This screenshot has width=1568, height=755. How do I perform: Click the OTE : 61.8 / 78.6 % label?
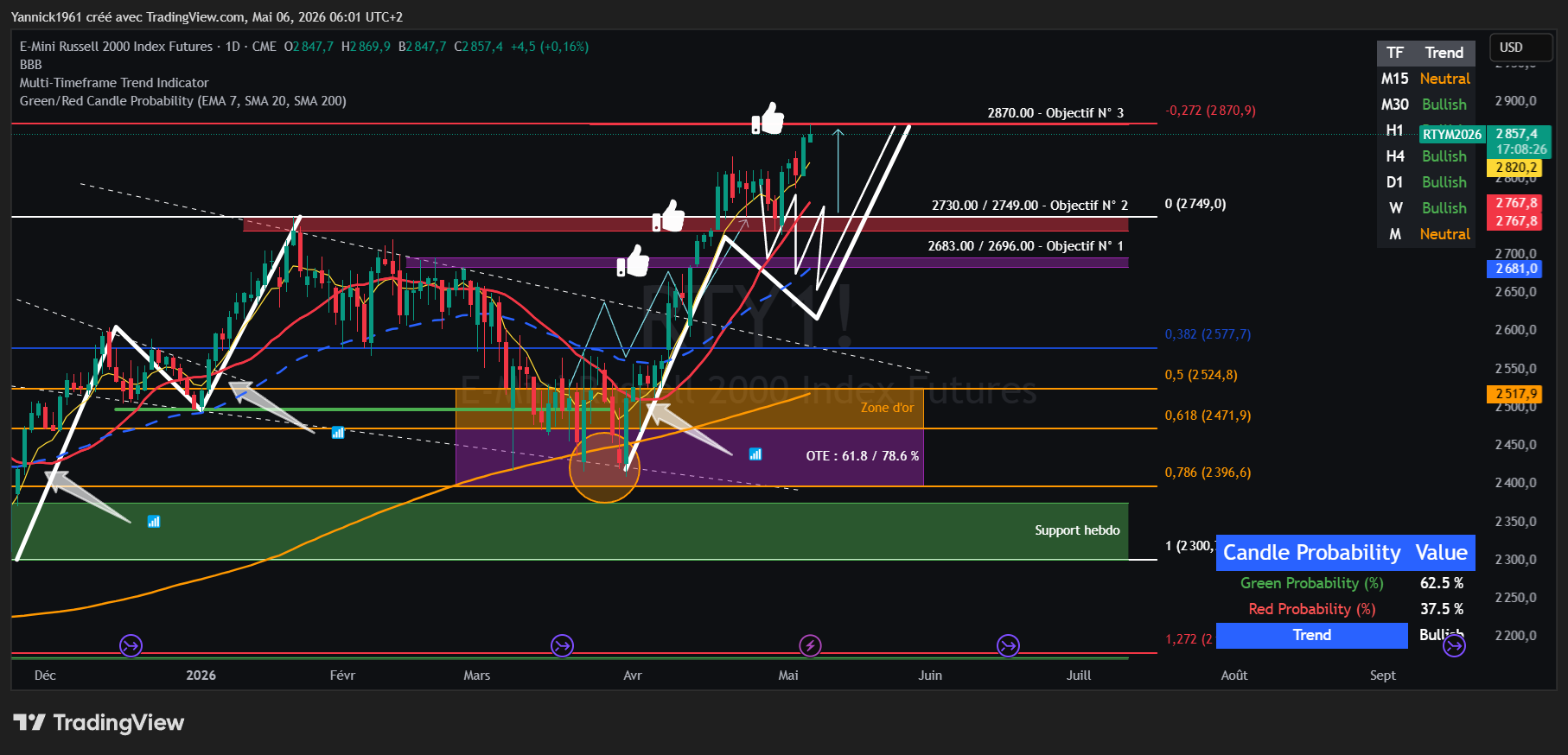tap(863, 456)
